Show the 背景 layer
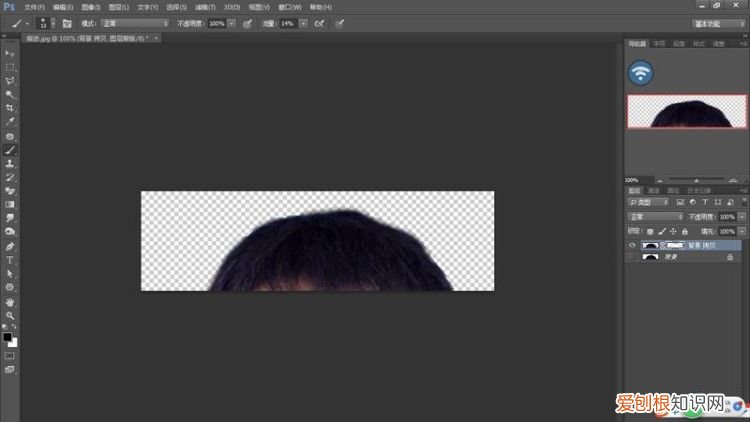This screenshot has width=750, height=422. [631, 257]
